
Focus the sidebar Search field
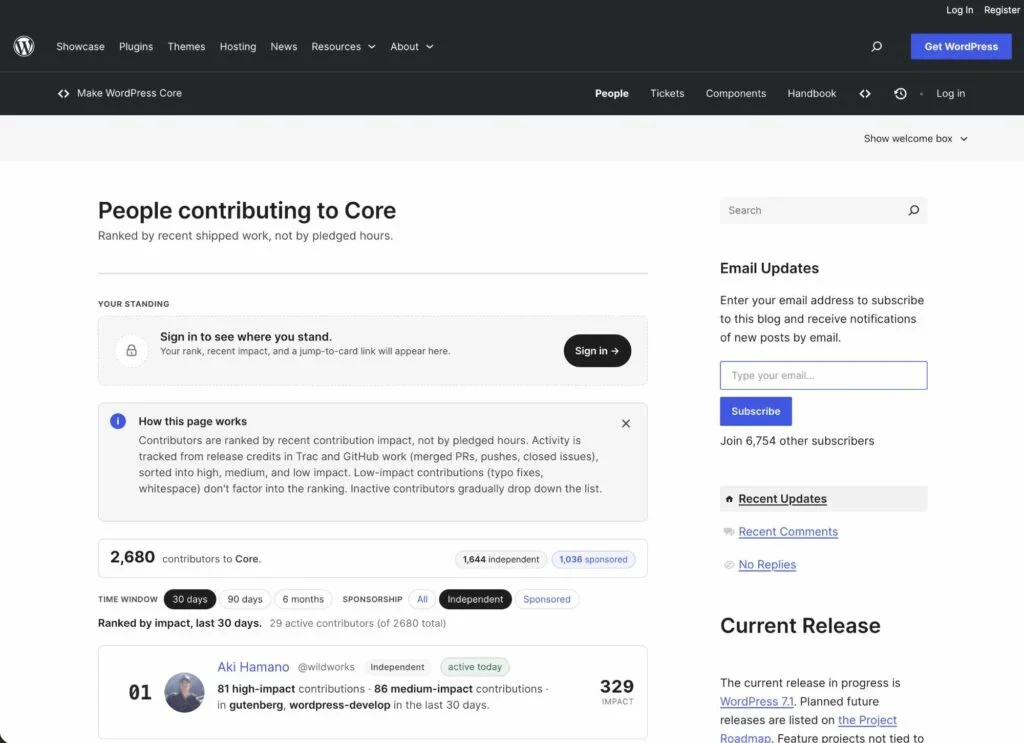coord(824,210)
